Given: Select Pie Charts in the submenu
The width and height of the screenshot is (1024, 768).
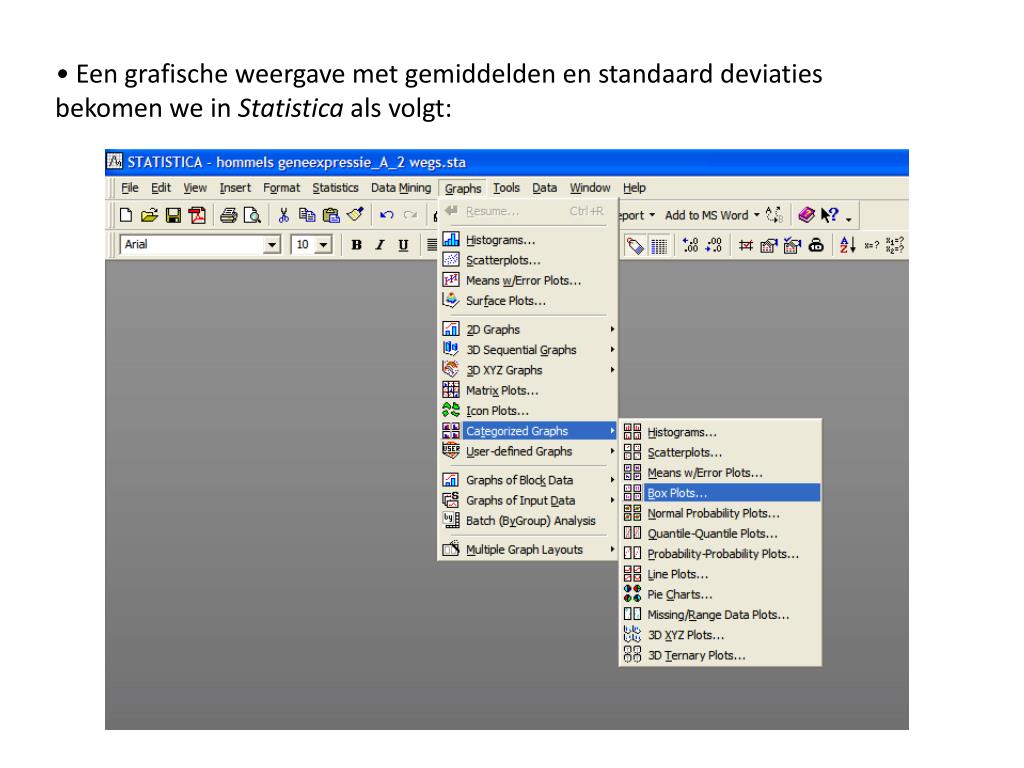Looking at the screenshot, I should (720, 594).
